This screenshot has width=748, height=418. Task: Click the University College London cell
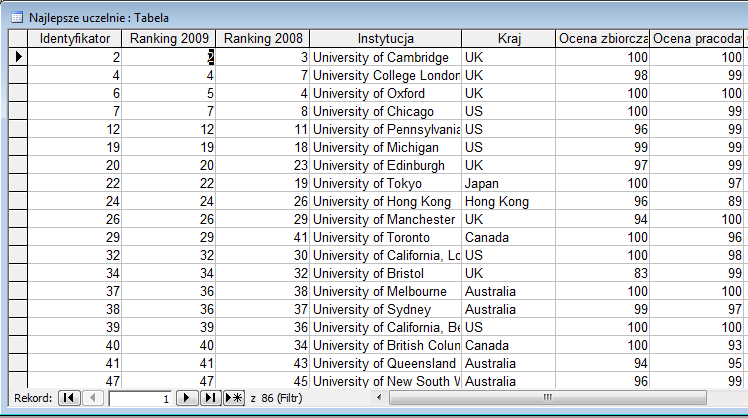click(385, 75)
